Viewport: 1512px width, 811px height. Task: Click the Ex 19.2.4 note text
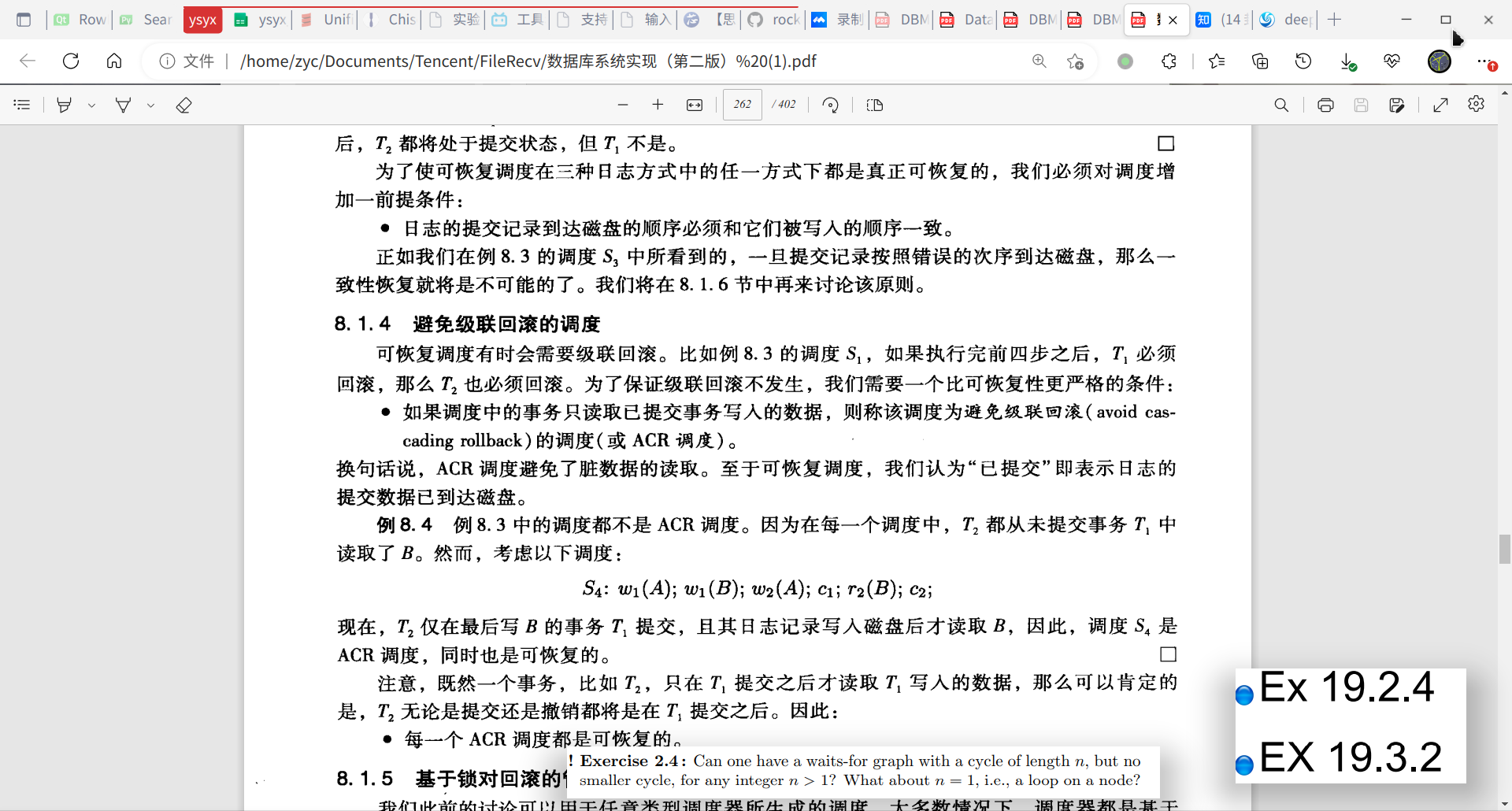(x=1346, y=687)
